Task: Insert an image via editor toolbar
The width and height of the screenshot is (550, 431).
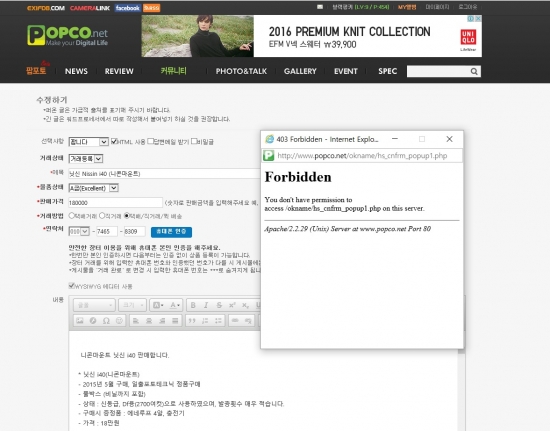Action: click(80, 321)
